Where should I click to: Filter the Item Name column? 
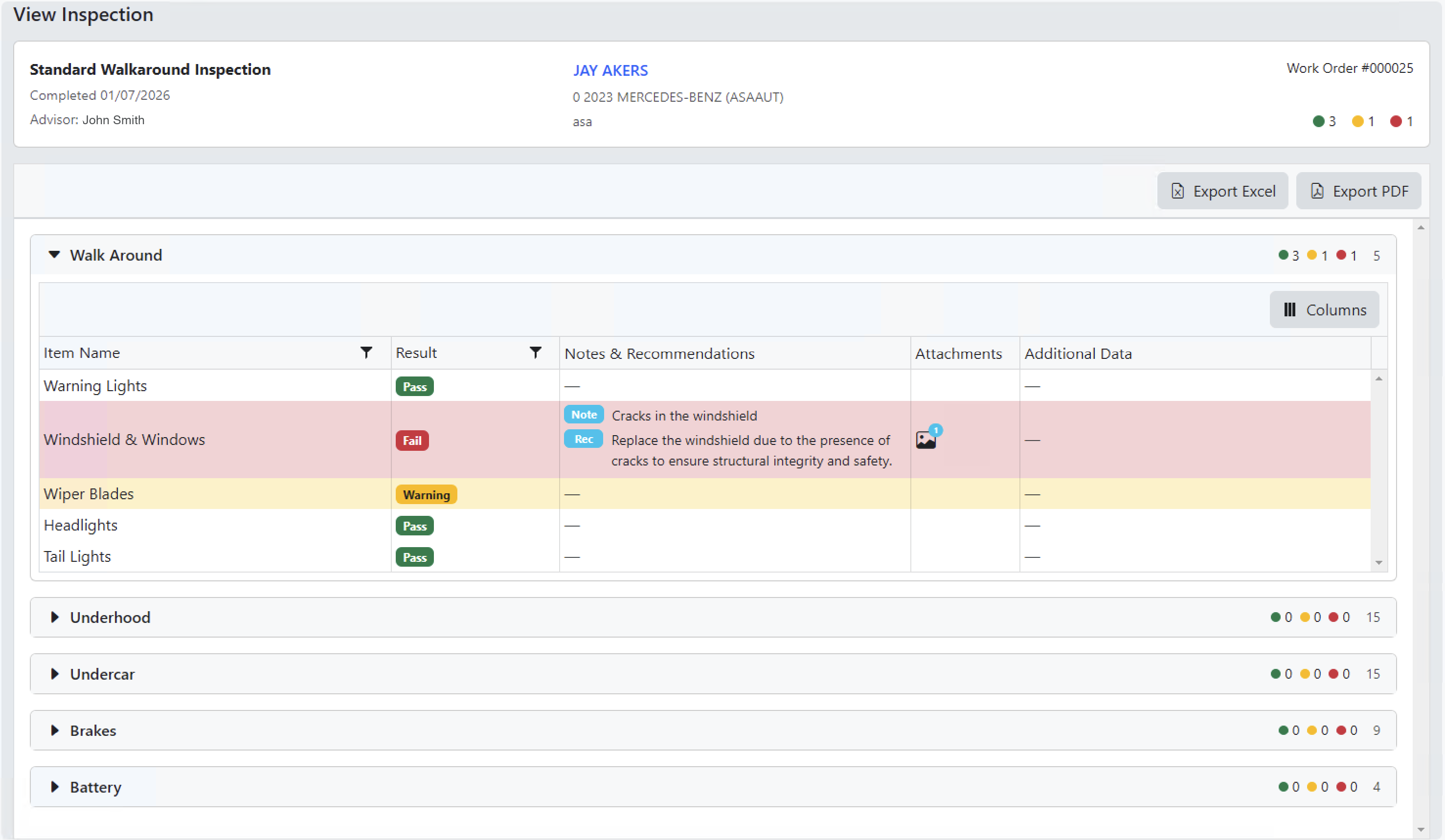tap(366, 353)
